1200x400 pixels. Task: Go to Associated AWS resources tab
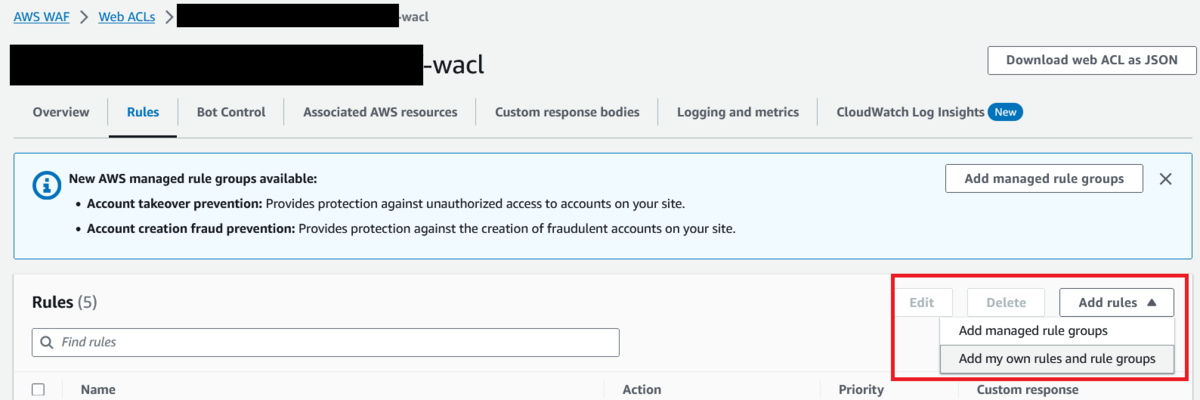380,112
